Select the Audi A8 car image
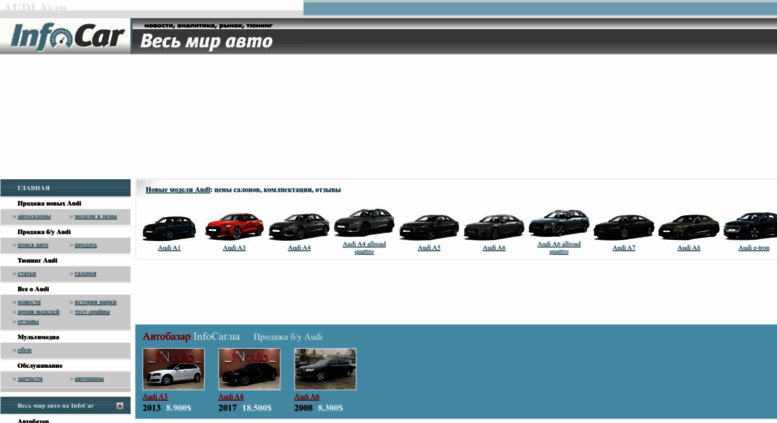 [x=689, y=227]
